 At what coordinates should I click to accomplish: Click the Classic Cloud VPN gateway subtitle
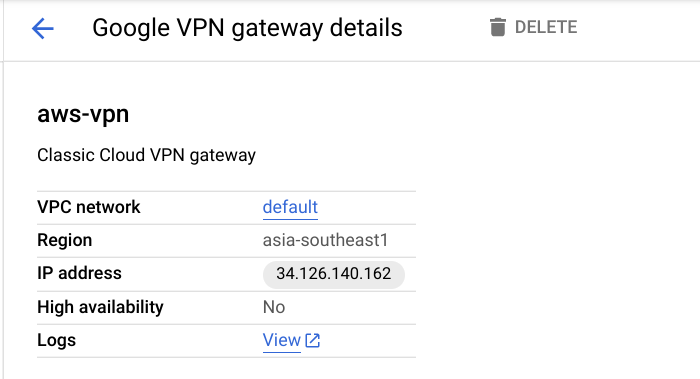point(146,155)
